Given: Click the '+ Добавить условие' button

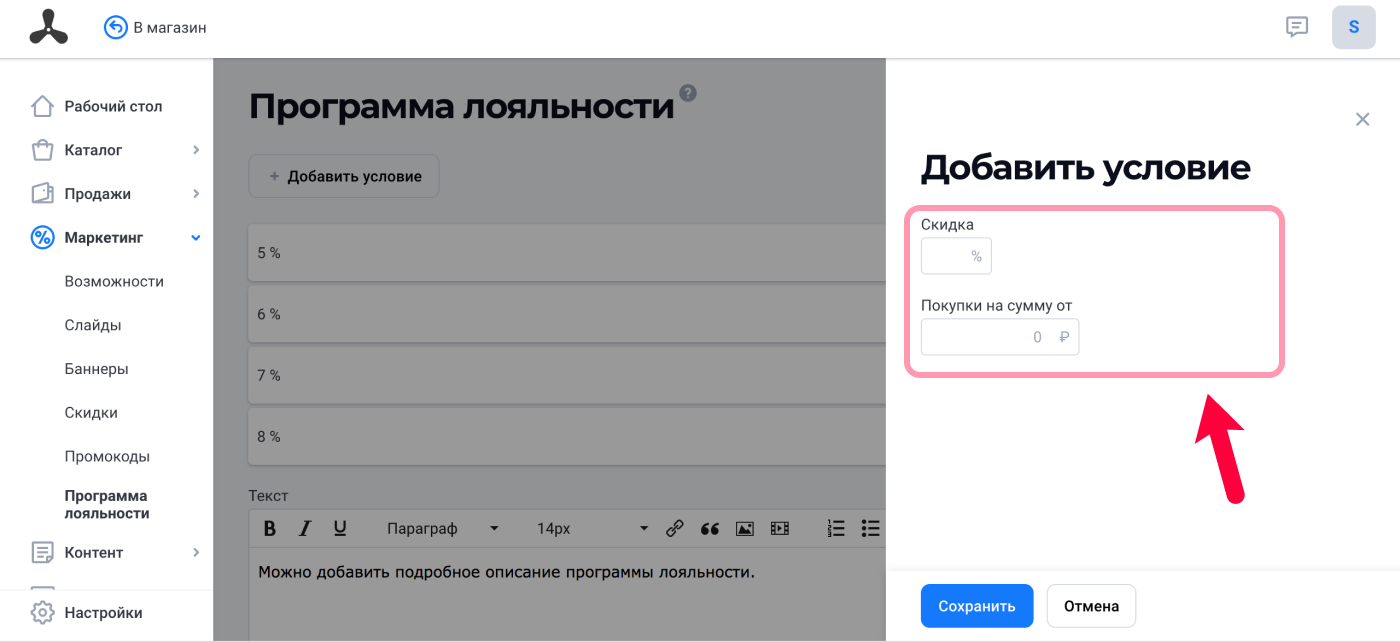Looking at the screenshot, I should point(344,176).
